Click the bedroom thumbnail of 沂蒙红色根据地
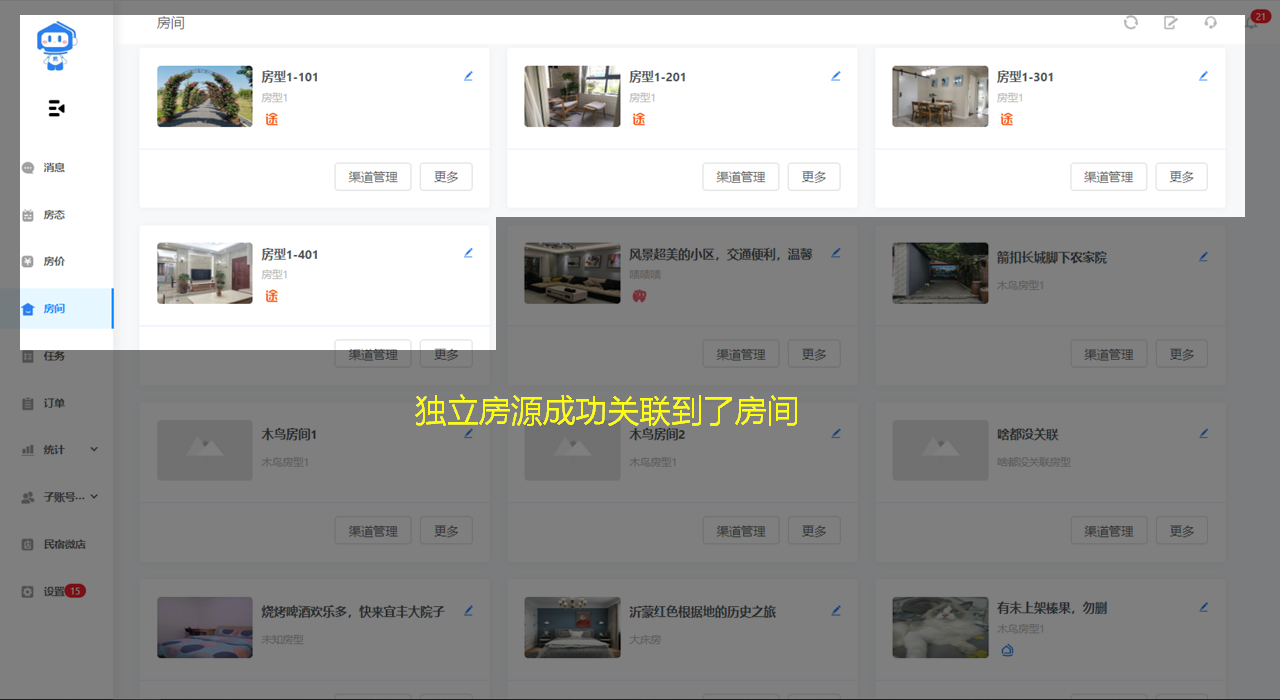The width and height of the screenshot is (1280, 700). (x=573, y=627)
